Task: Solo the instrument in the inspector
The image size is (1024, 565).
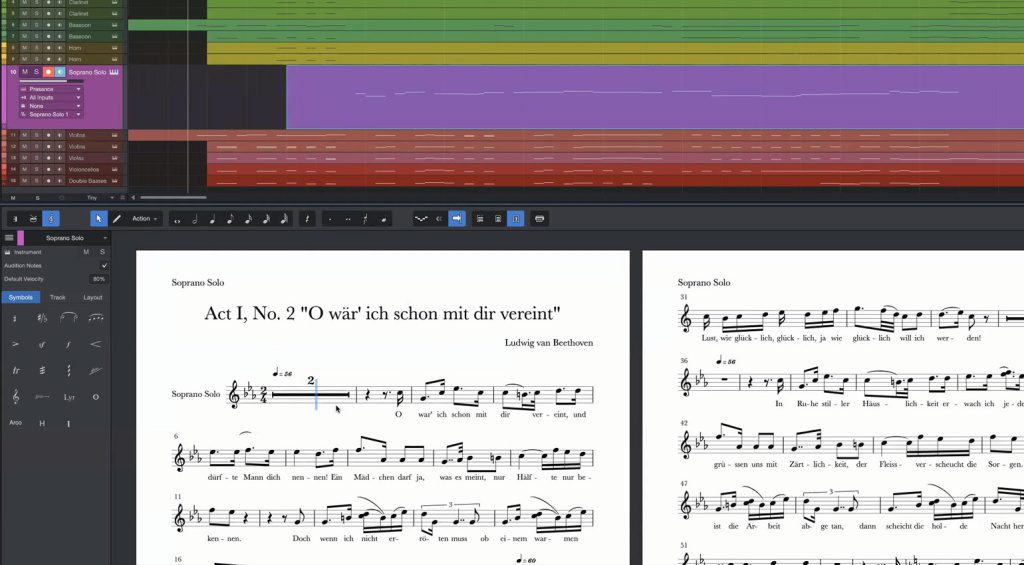Action: [x=102, y=252]
